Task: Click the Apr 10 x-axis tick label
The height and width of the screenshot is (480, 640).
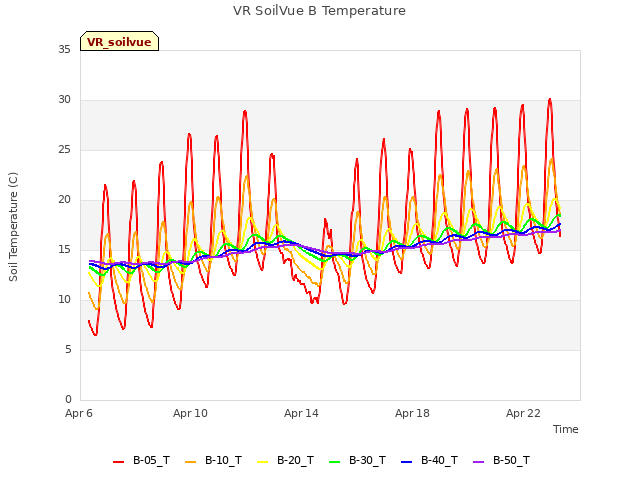Action: [190, 413]
